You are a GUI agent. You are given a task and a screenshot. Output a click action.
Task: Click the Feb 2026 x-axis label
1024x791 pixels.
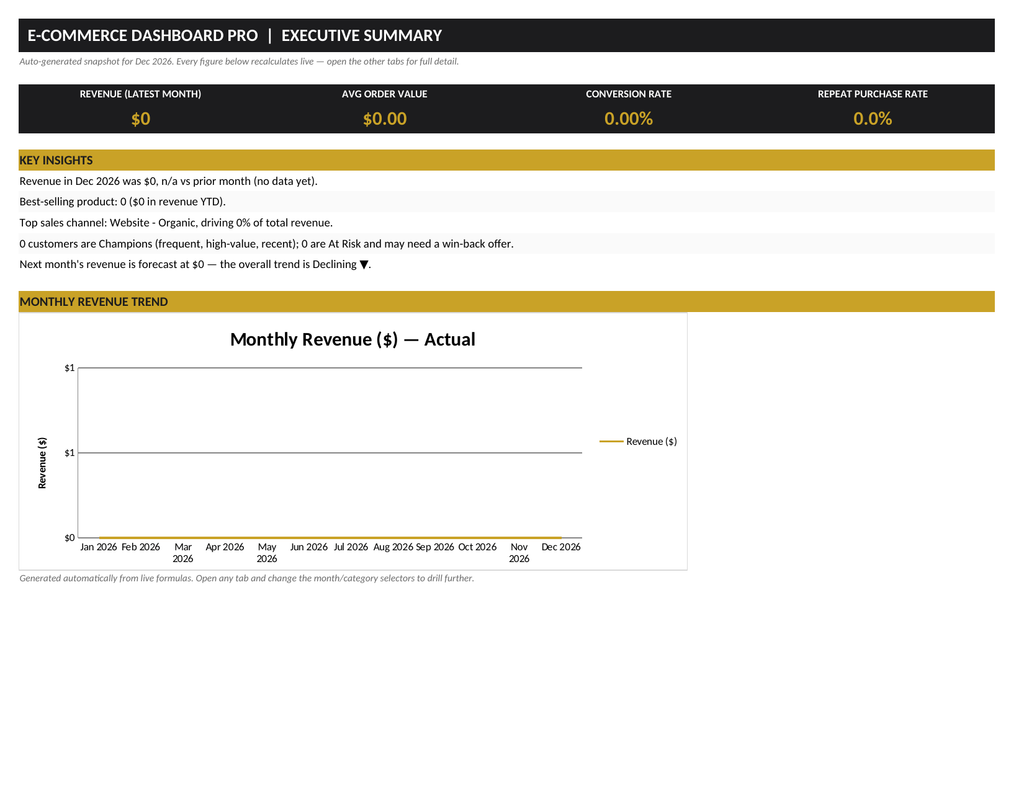point(140,547)
